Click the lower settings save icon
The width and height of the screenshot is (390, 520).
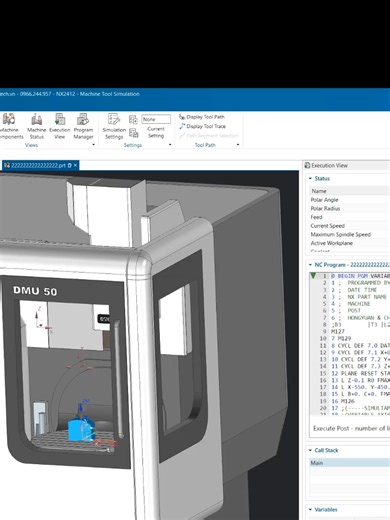point(133,133)
